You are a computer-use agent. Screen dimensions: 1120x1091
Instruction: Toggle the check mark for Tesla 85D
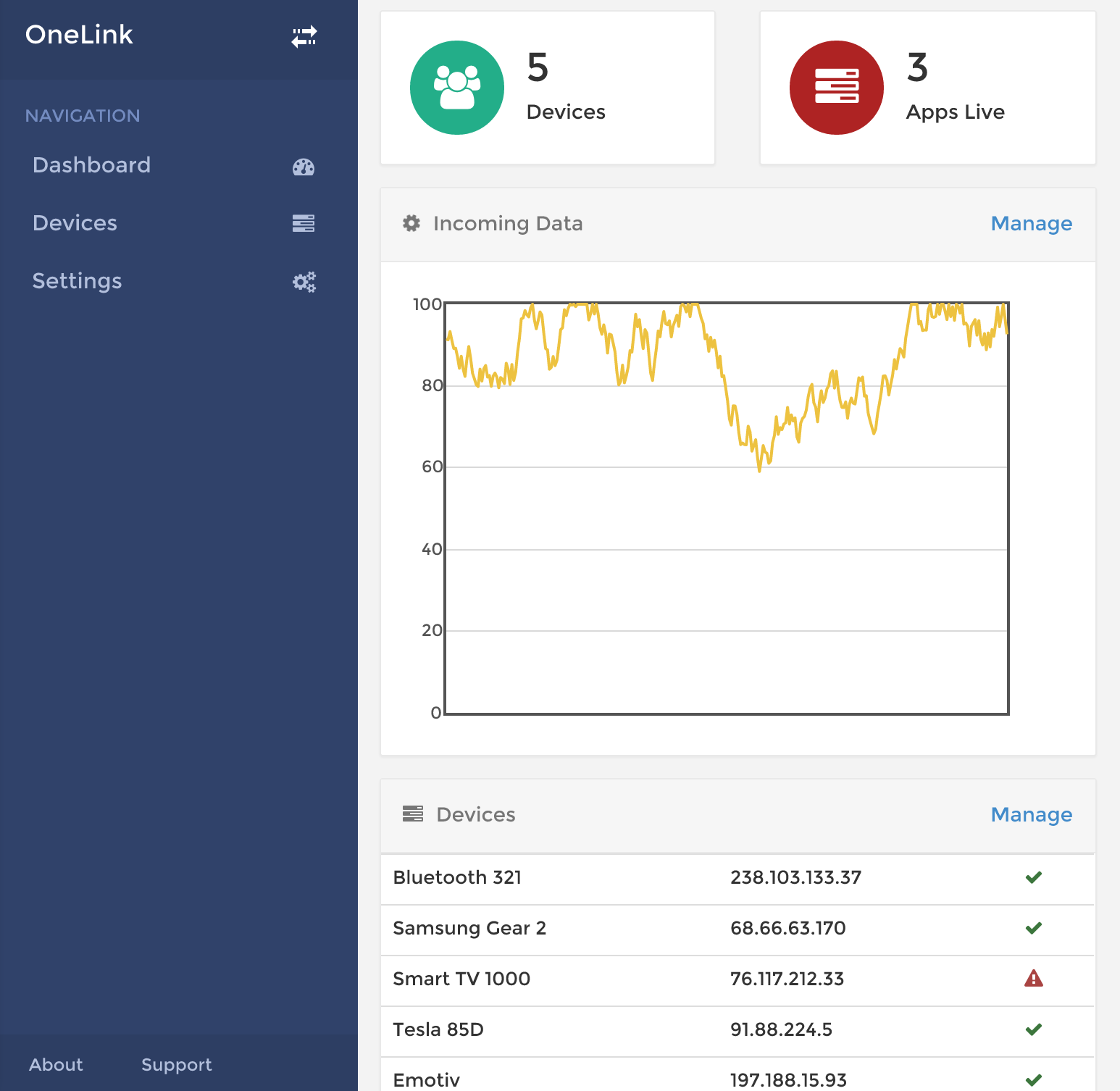click(1034, 1029)
